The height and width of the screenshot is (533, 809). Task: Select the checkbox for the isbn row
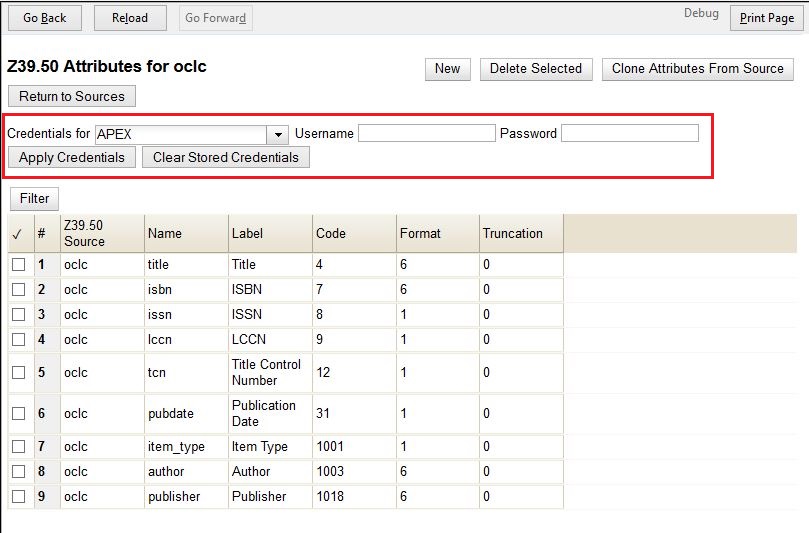click(x=18, y=290)
